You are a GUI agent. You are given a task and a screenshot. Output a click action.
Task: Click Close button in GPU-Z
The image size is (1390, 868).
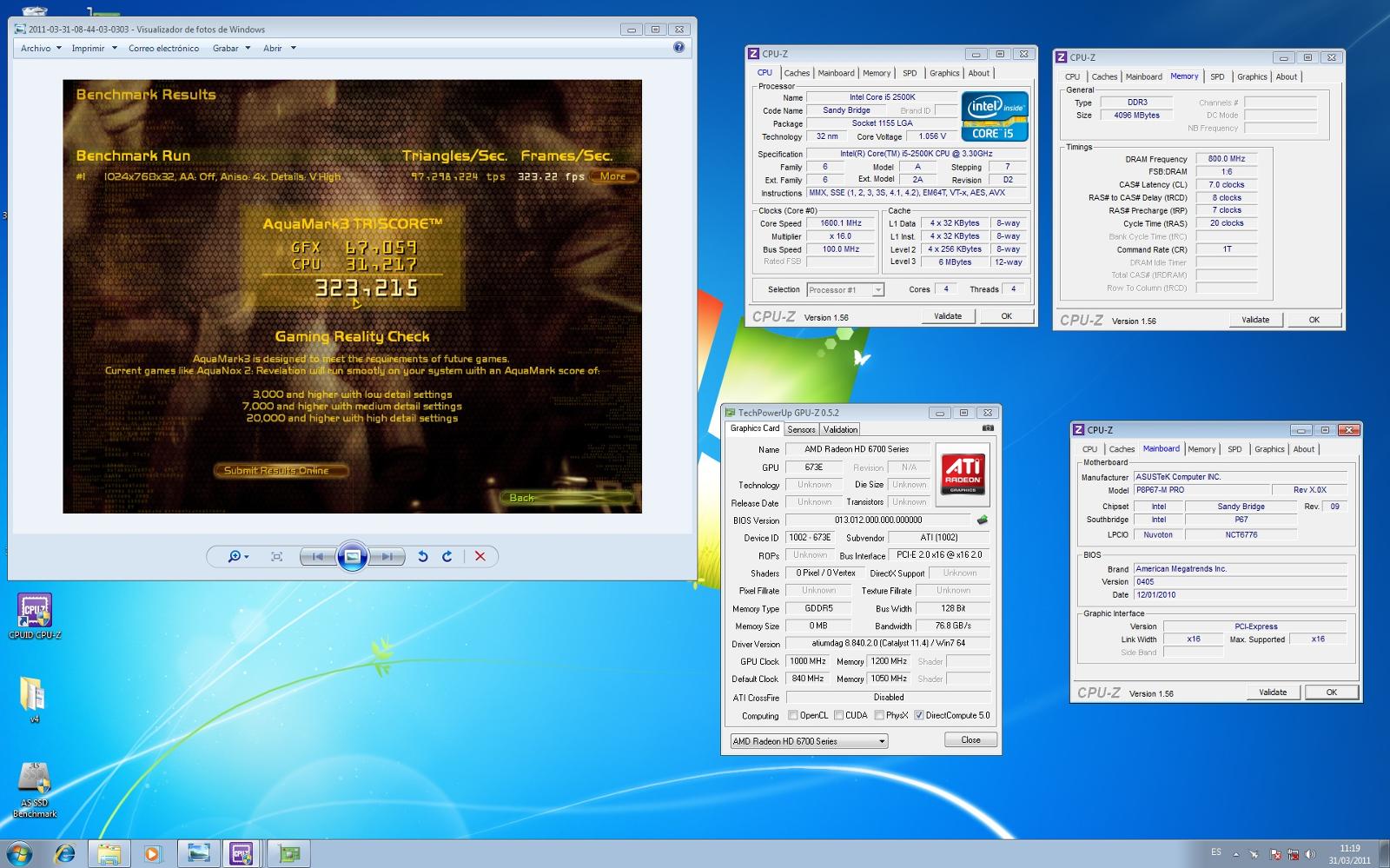point(970,740)
